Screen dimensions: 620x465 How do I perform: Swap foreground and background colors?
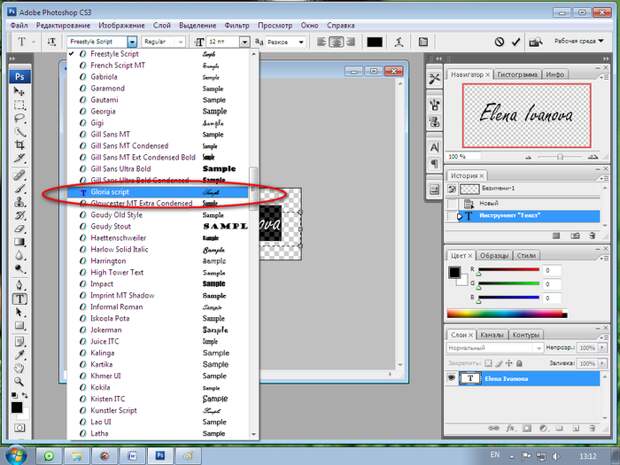(x=25, y=395)
